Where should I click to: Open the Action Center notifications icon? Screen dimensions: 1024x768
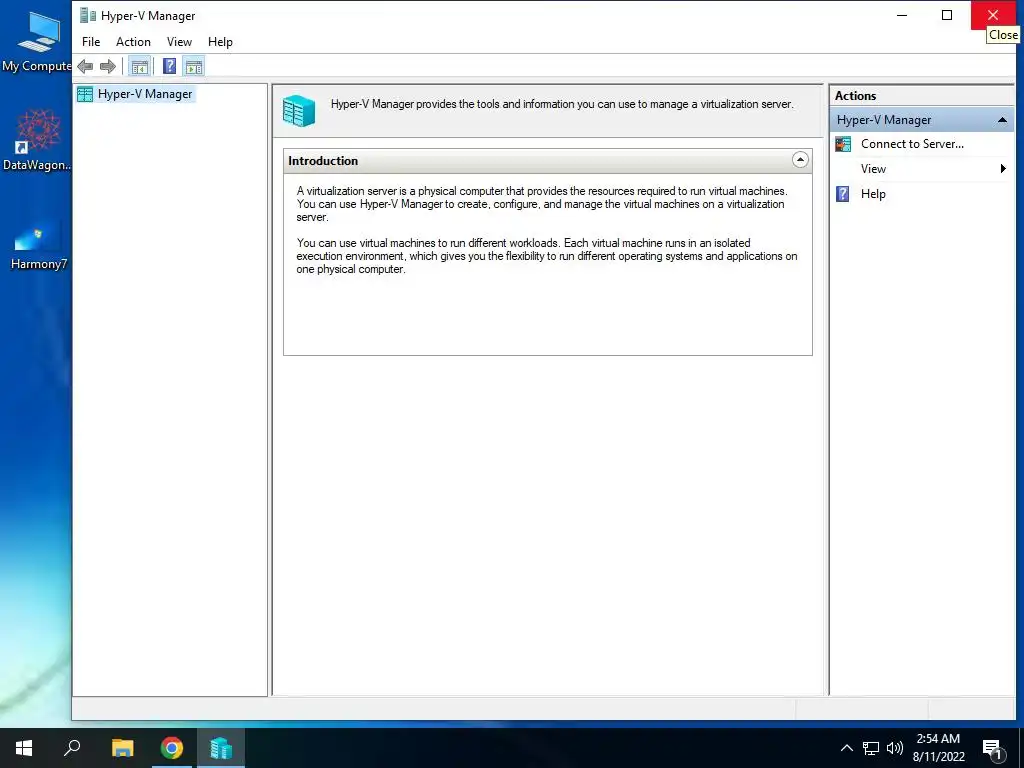point(992,749)
